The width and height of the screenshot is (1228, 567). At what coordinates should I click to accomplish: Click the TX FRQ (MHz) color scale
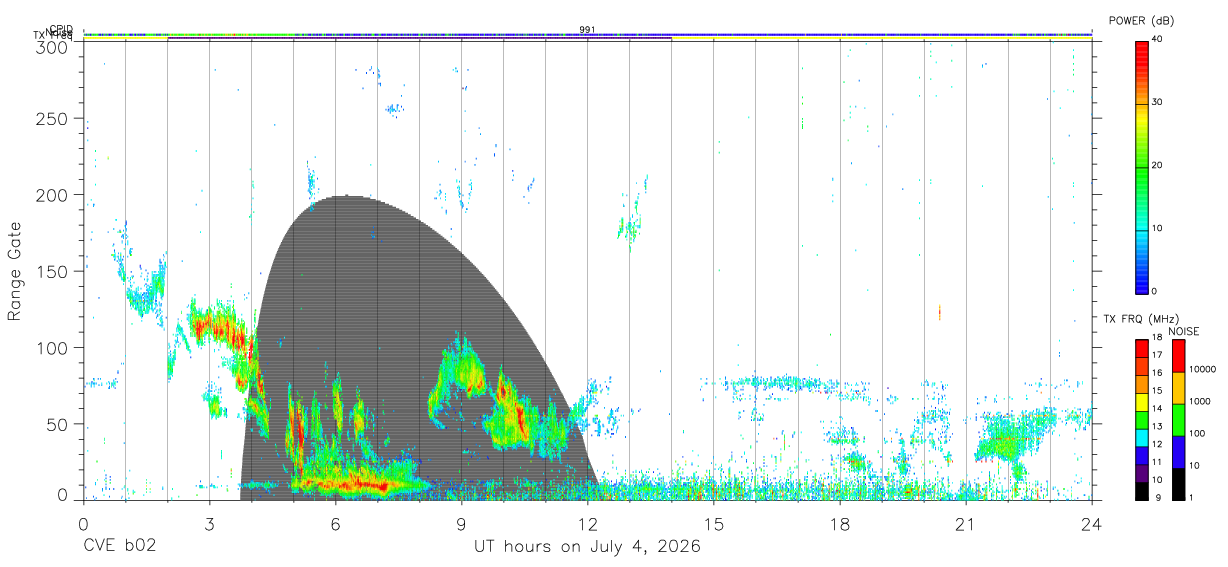pos(1141,419)
